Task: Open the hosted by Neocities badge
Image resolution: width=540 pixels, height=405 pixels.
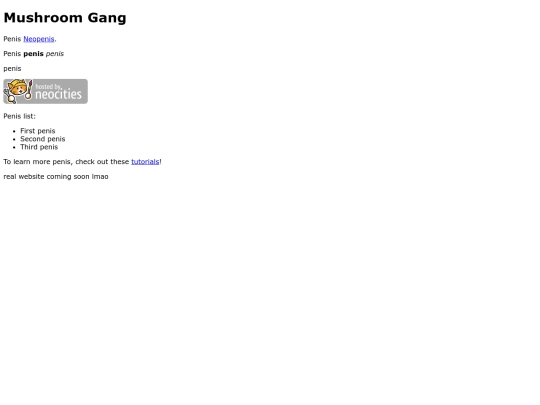Action: (45, 91)
